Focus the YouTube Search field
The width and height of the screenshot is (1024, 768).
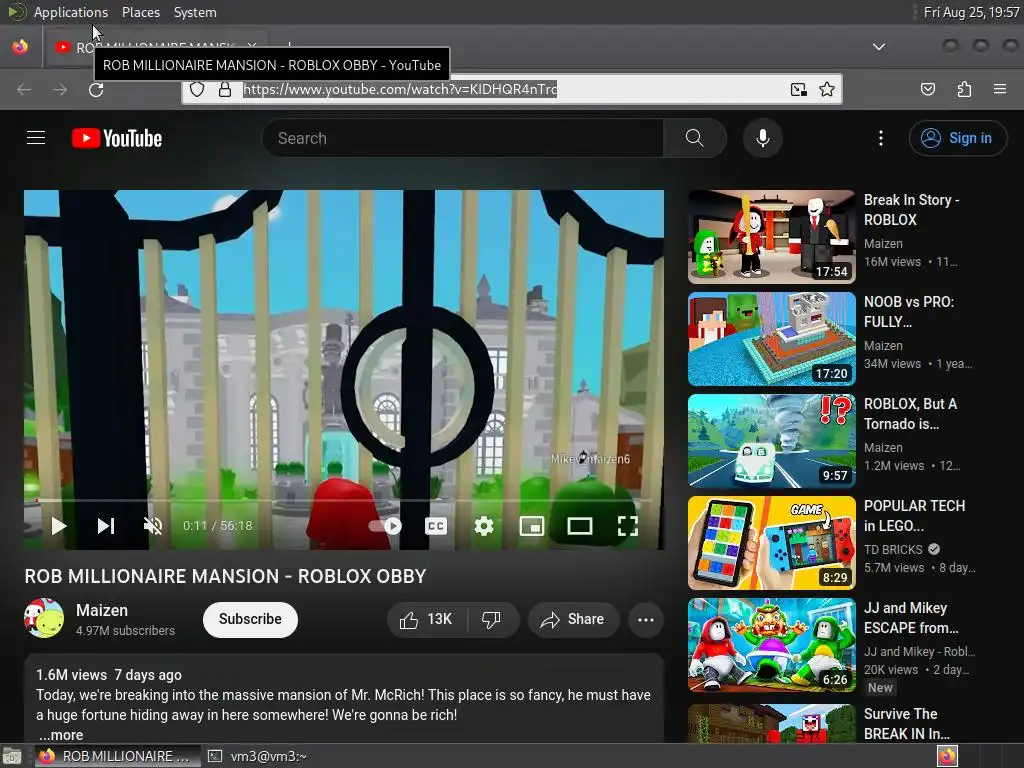[x=462, y=138]
